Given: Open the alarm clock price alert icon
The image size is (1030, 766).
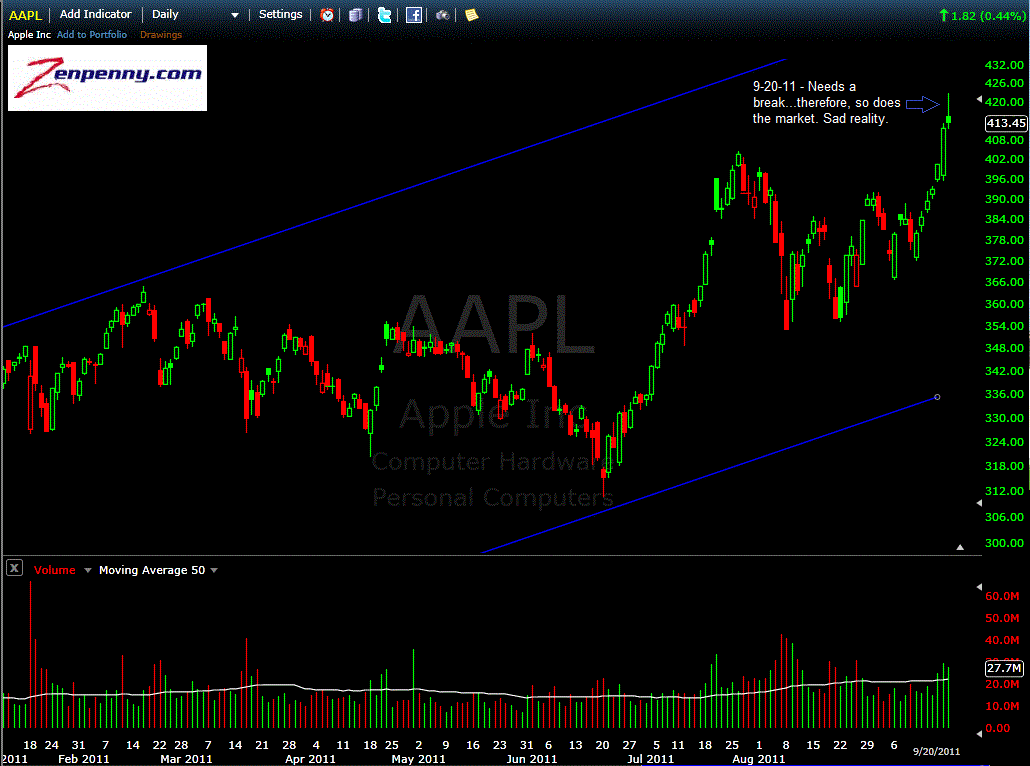Looking at the screenshot, I should click(326, 14).
